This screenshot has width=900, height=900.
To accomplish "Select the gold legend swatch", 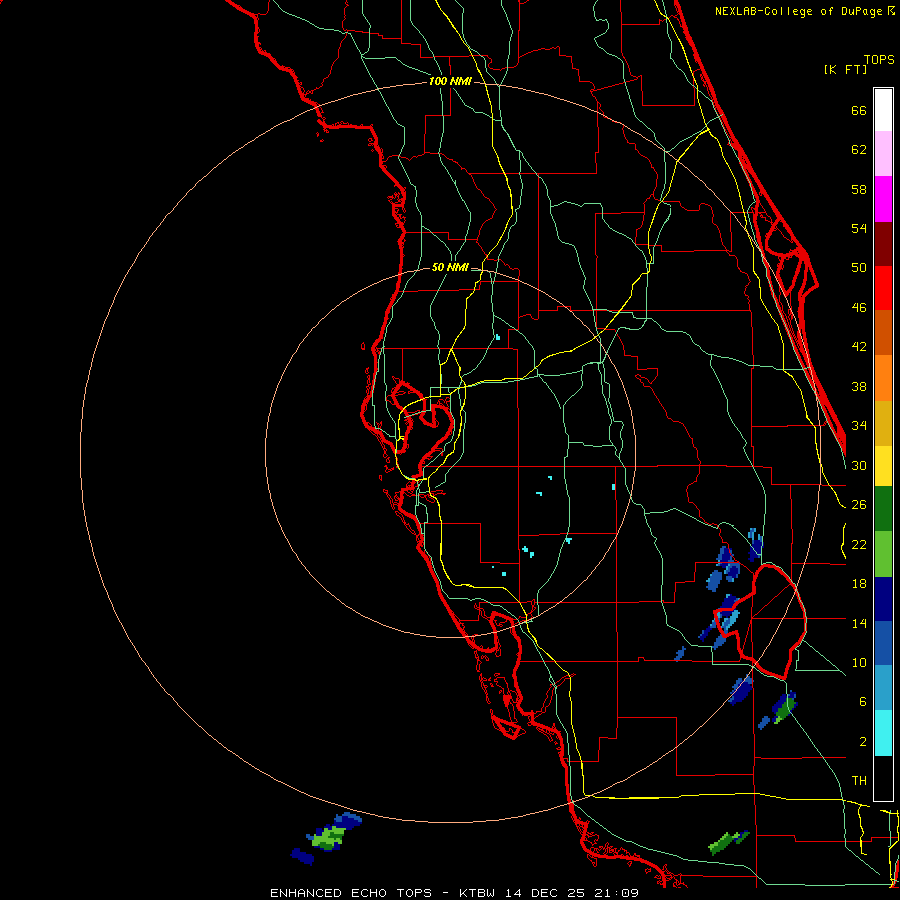I will click(883, 423).
